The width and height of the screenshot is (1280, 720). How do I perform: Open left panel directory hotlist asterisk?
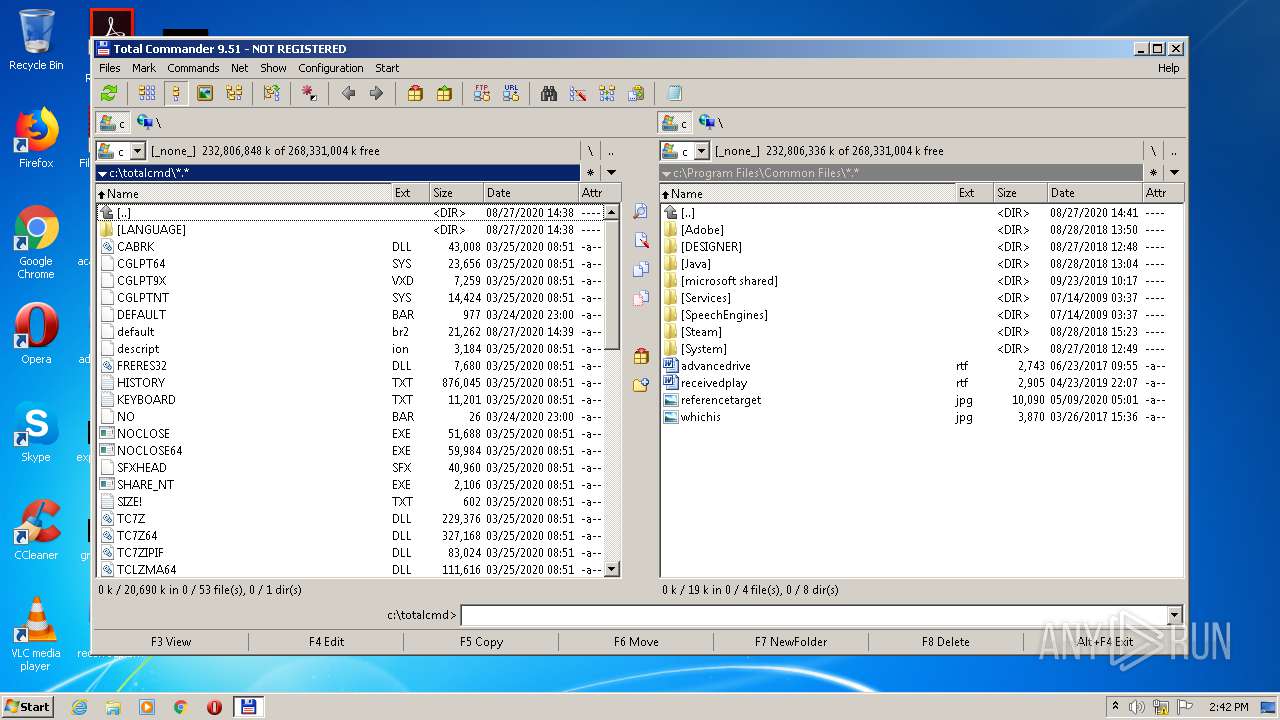point(590,173)
